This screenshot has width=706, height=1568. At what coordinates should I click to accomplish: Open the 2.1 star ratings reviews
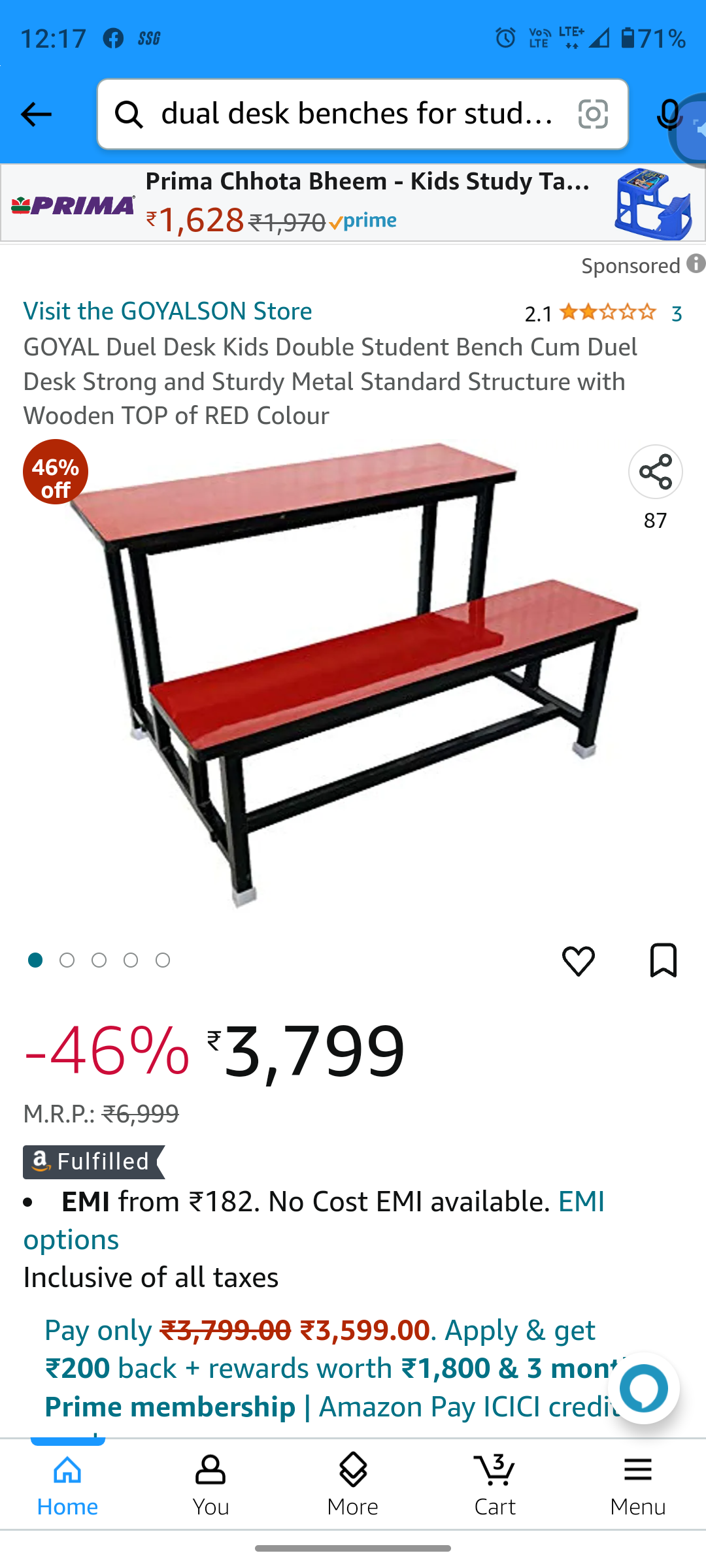(x=603, y=313)
